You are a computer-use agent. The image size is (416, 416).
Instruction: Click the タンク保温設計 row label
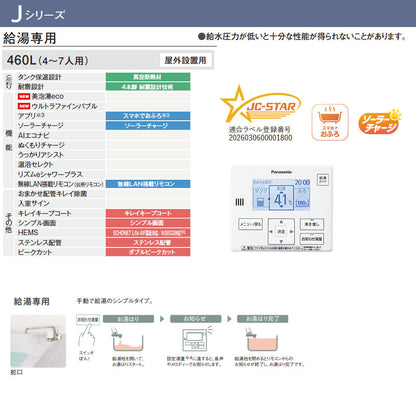coord(40,77)
